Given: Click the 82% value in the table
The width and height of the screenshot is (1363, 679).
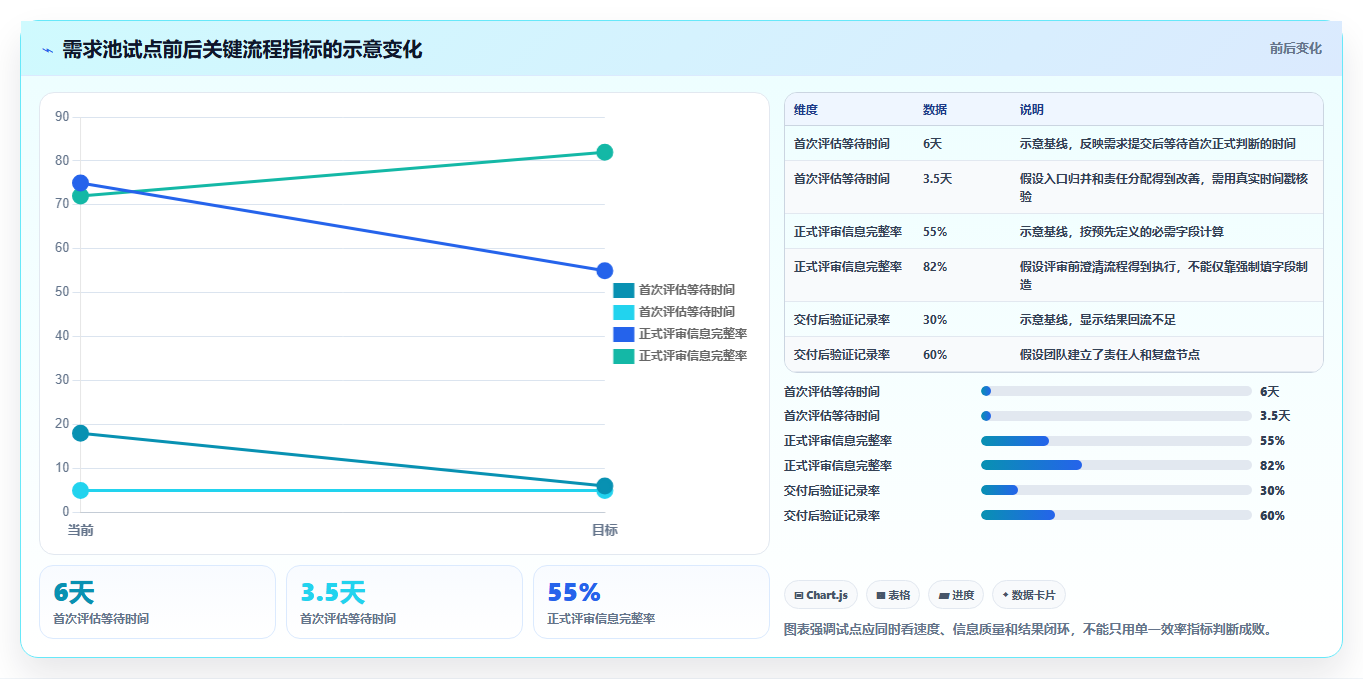Looking at the screenshot, I should pyautogui.click(x=935, y=267).
